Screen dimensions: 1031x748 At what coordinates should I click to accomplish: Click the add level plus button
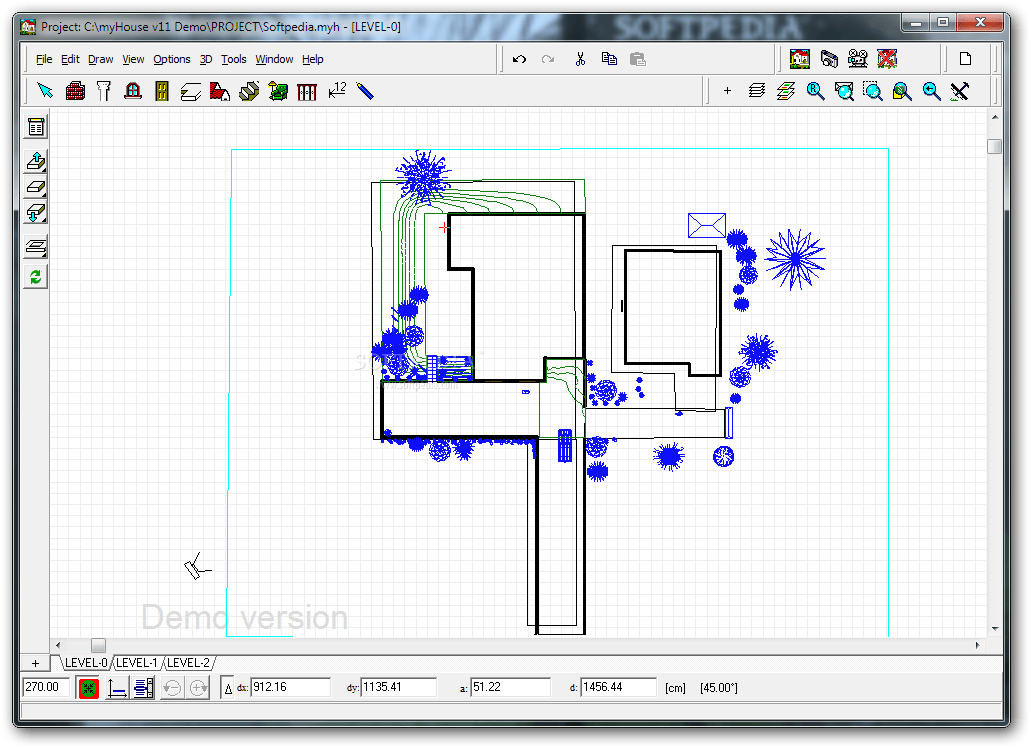click(x=36, y=663)
